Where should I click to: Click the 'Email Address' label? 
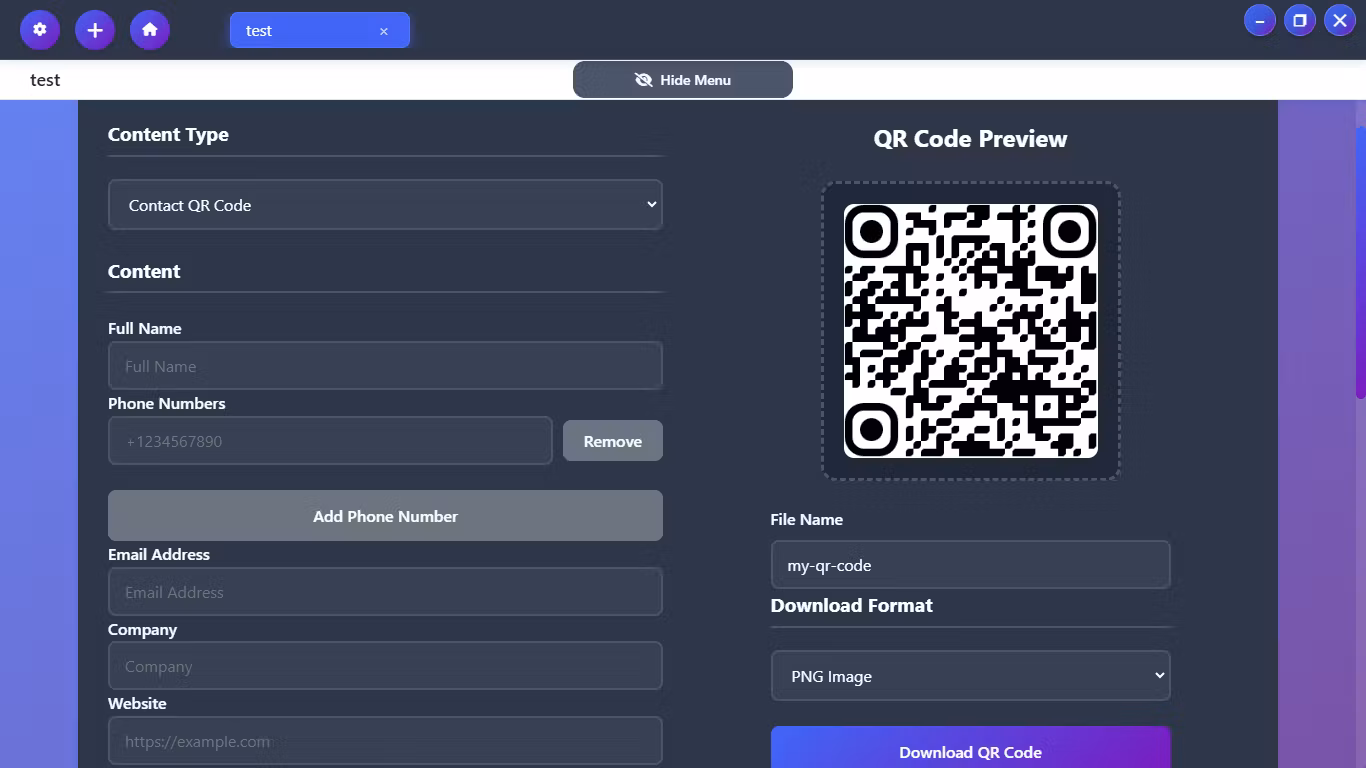click(x=159, y=555)
